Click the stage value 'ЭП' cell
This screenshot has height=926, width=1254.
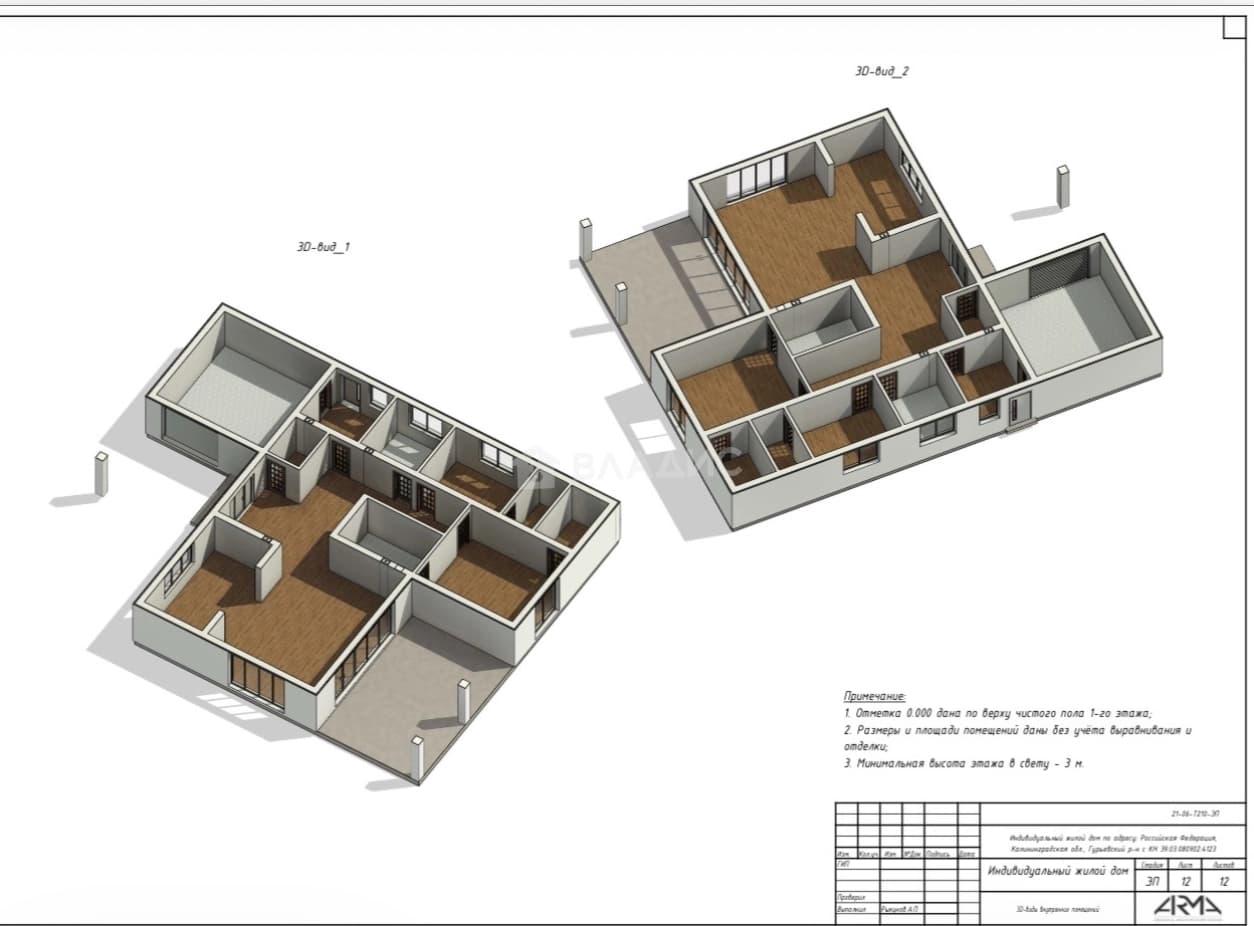click(1152, 882)
